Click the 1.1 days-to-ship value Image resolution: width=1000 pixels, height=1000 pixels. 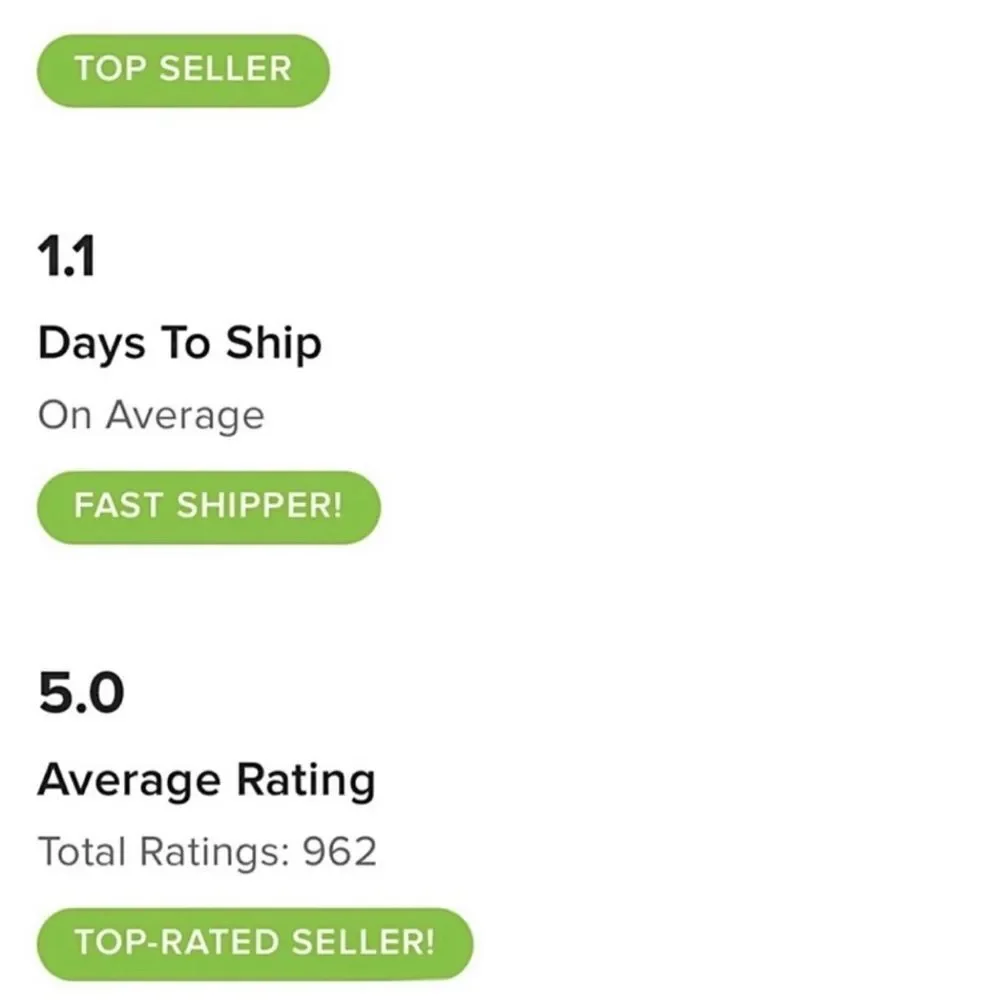(66, 256)
